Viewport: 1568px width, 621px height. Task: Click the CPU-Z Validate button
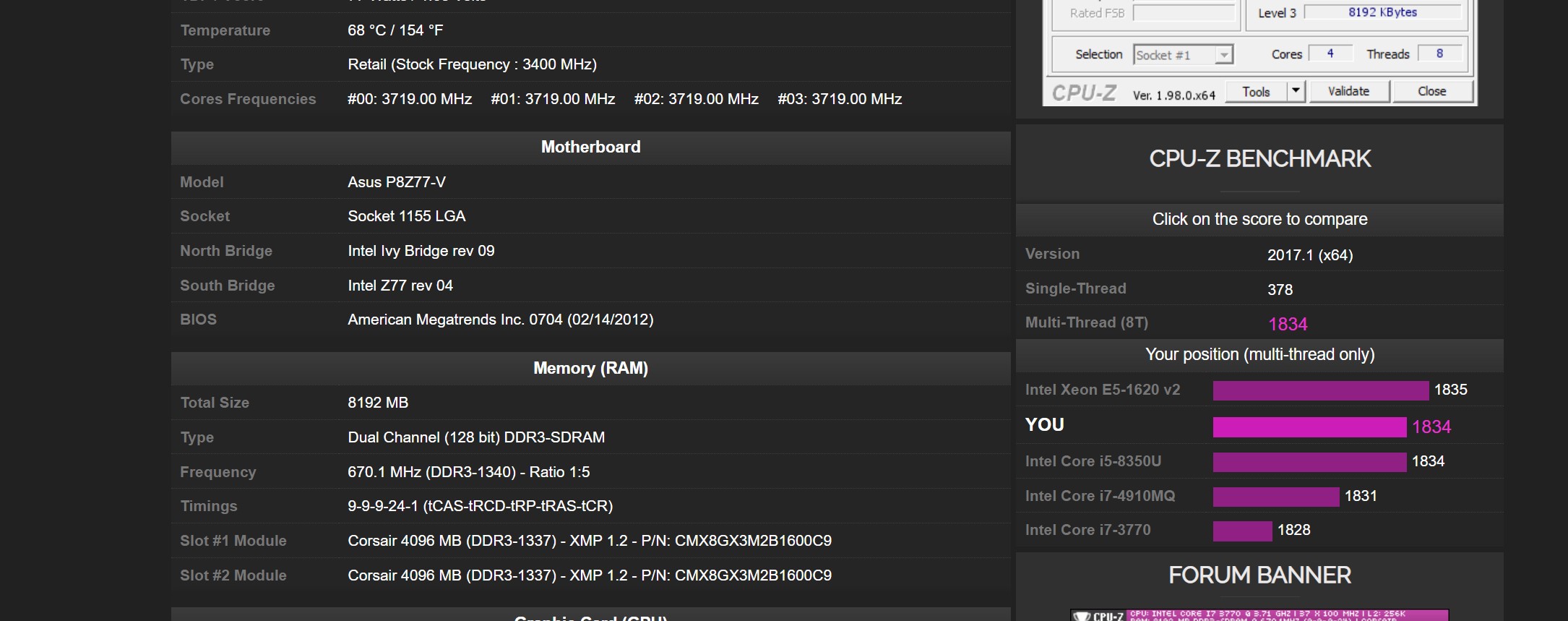[x=1349, y=91]
